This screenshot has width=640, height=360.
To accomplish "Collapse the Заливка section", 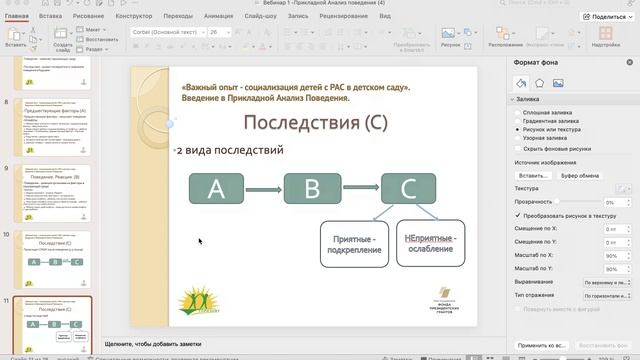I will (512, 99).
